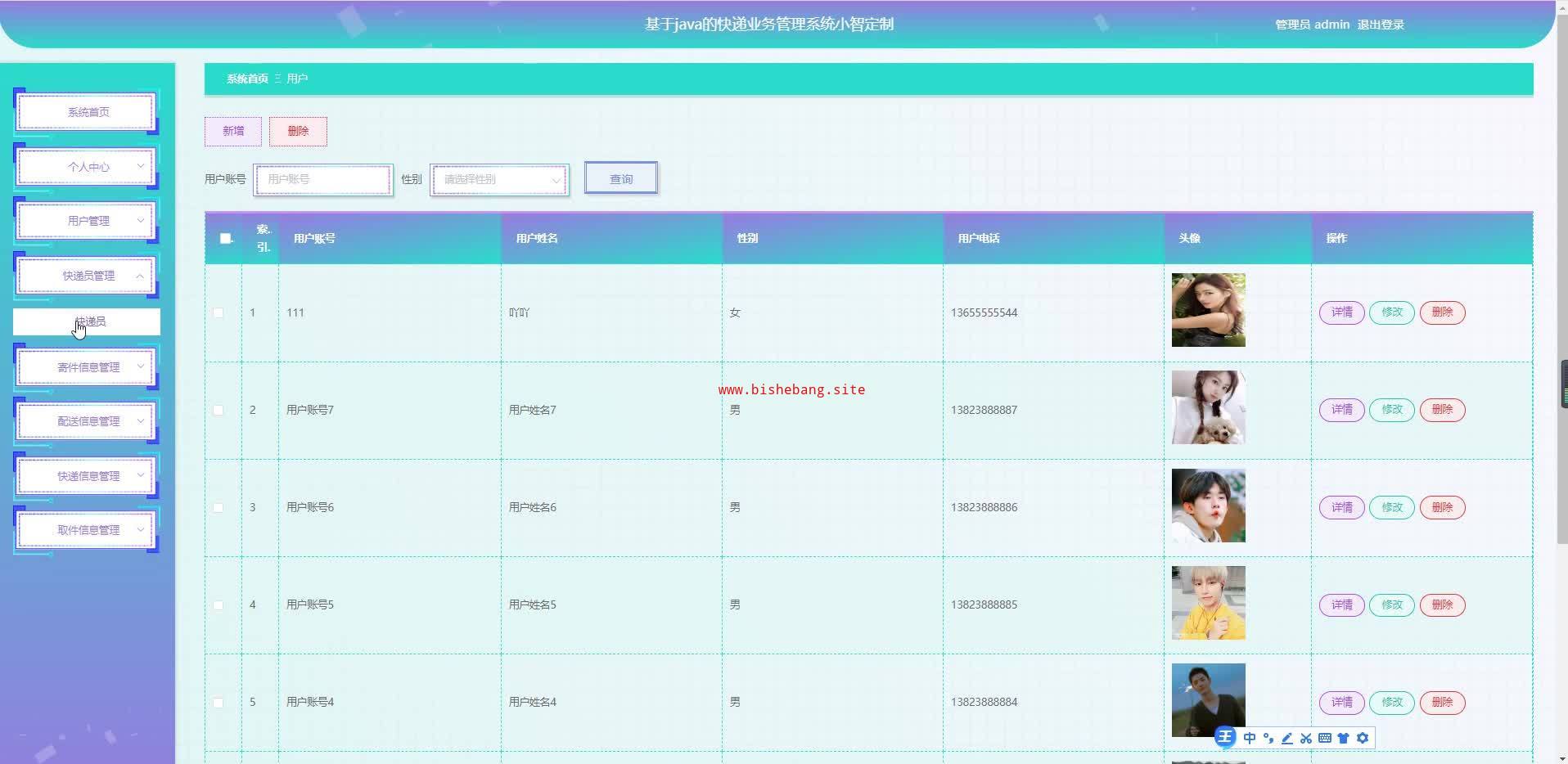This screenshot has width=1568, height=764.
Task: Toggle the 中 Chinese/English input mode icon
Action: (x=1250, y=738)
